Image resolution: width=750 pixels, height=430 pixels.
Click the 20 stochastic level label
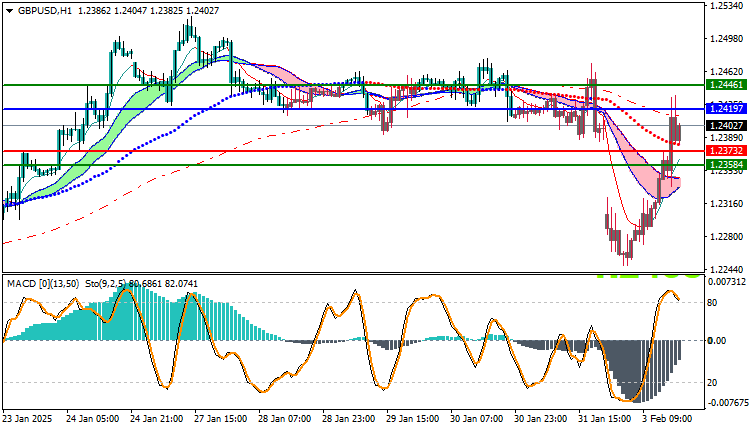tap(712, 383)
